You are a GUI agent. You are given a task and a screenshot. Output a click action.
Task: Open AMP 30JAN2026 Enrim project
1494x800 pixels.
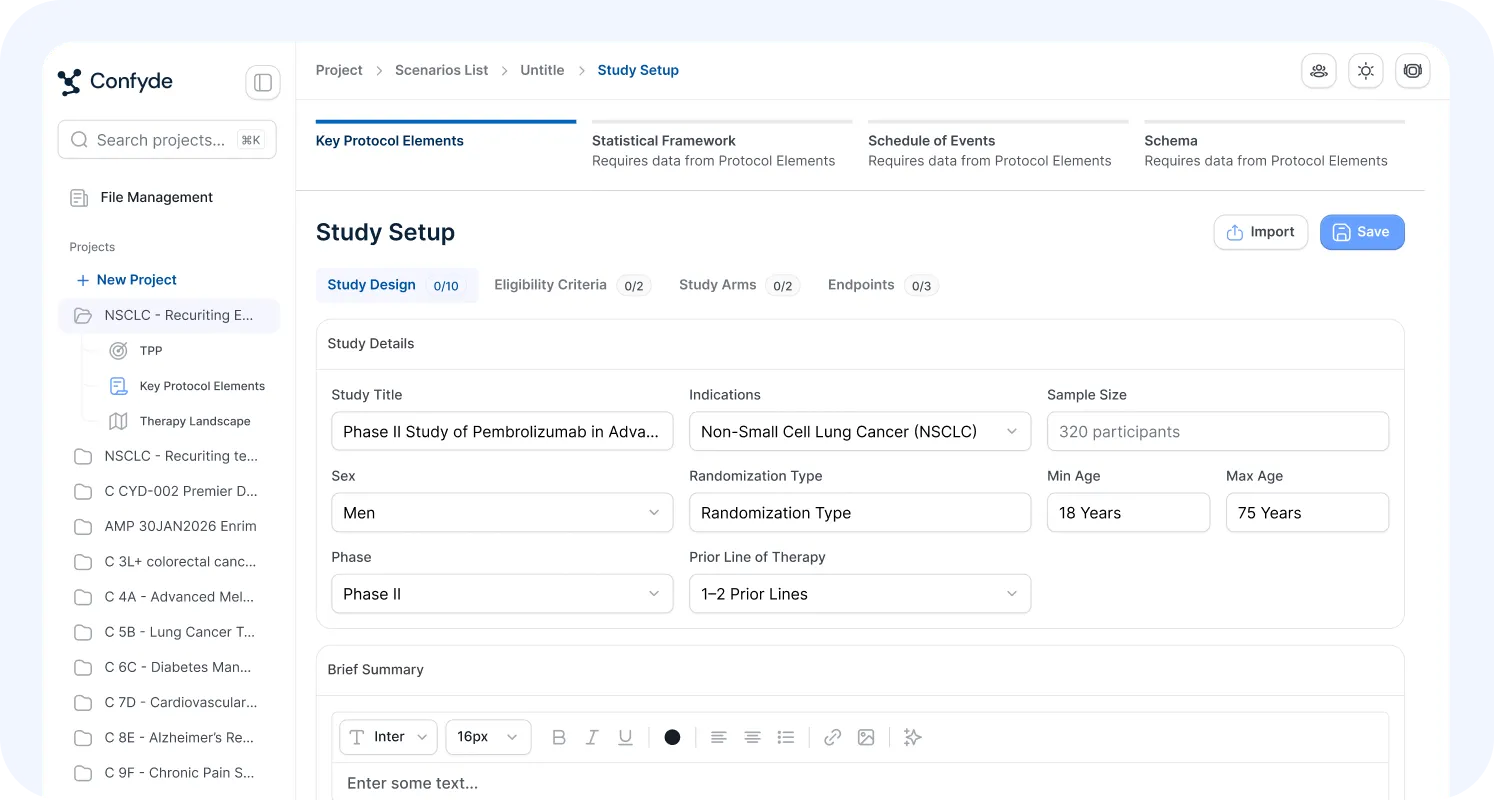(168, 526)
